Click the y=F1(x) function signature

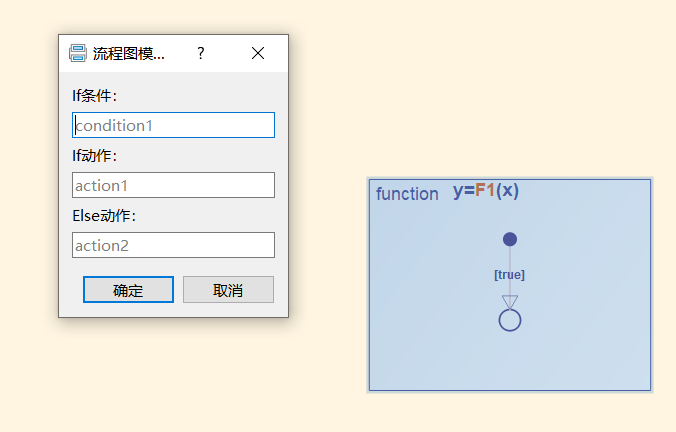486,191
